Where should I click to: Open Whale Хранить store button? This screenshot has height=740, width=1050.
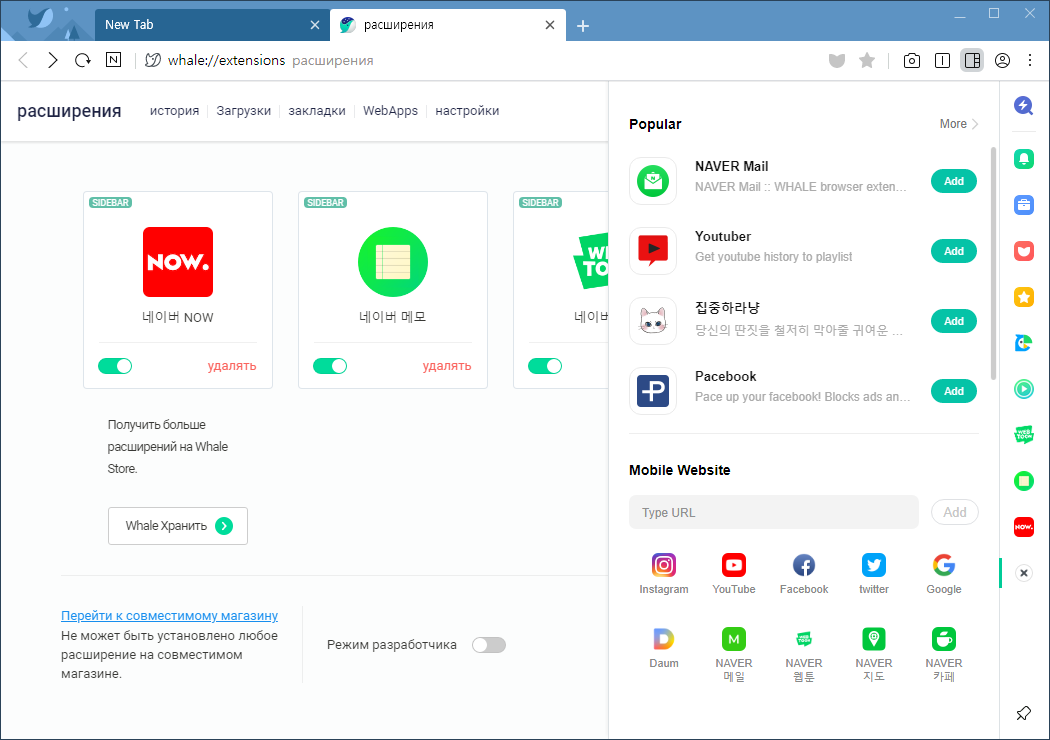[178, 526]
